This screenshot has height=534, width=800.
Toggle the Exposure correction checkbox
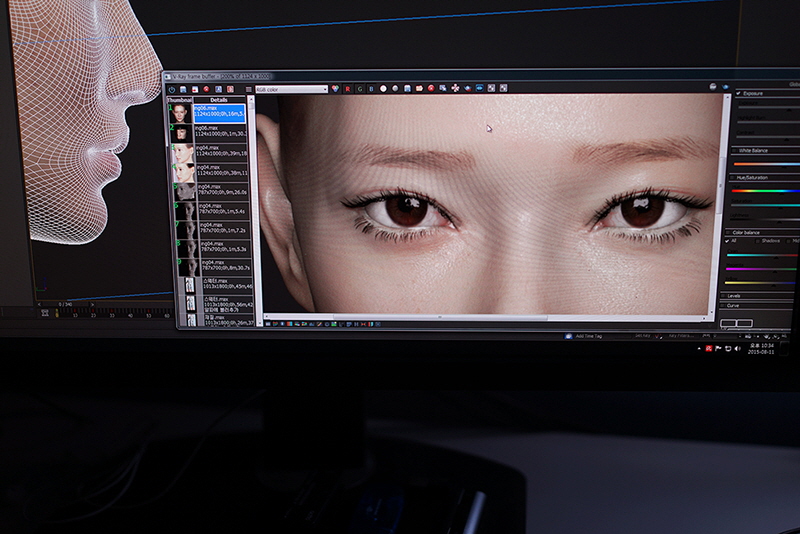click(x=738, y=93)
